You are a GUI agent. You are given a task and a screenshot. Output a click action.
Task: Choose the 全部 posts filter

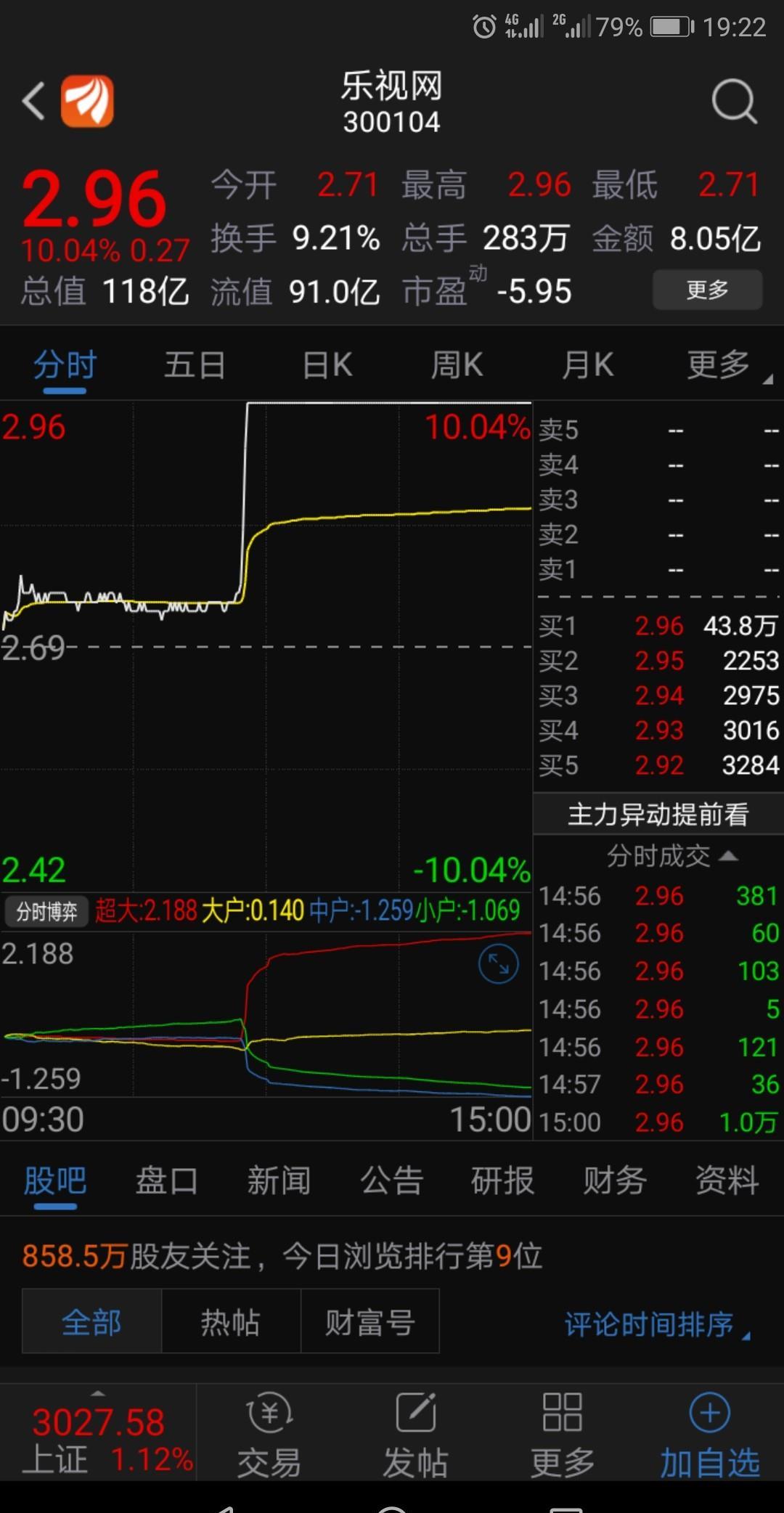point(91,1321)
